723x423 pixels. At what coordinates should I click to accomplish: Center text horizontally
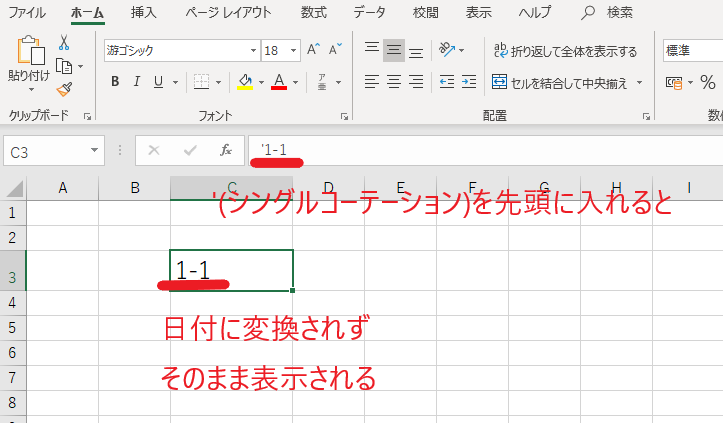click(x=394, y=82)
